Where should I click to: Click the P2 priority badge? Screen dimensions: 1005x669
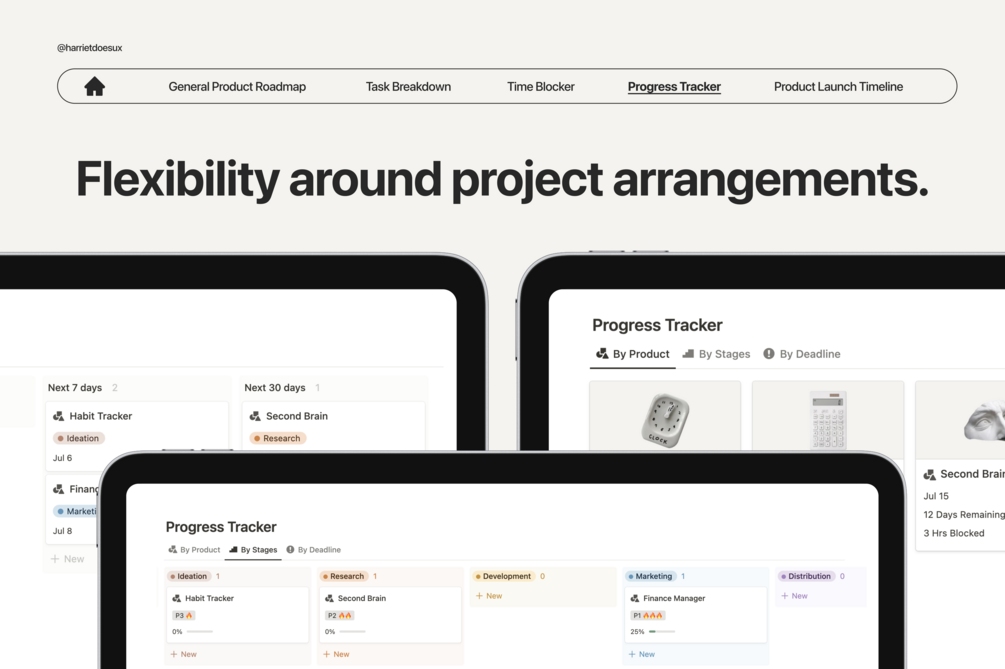click(340, 615)
